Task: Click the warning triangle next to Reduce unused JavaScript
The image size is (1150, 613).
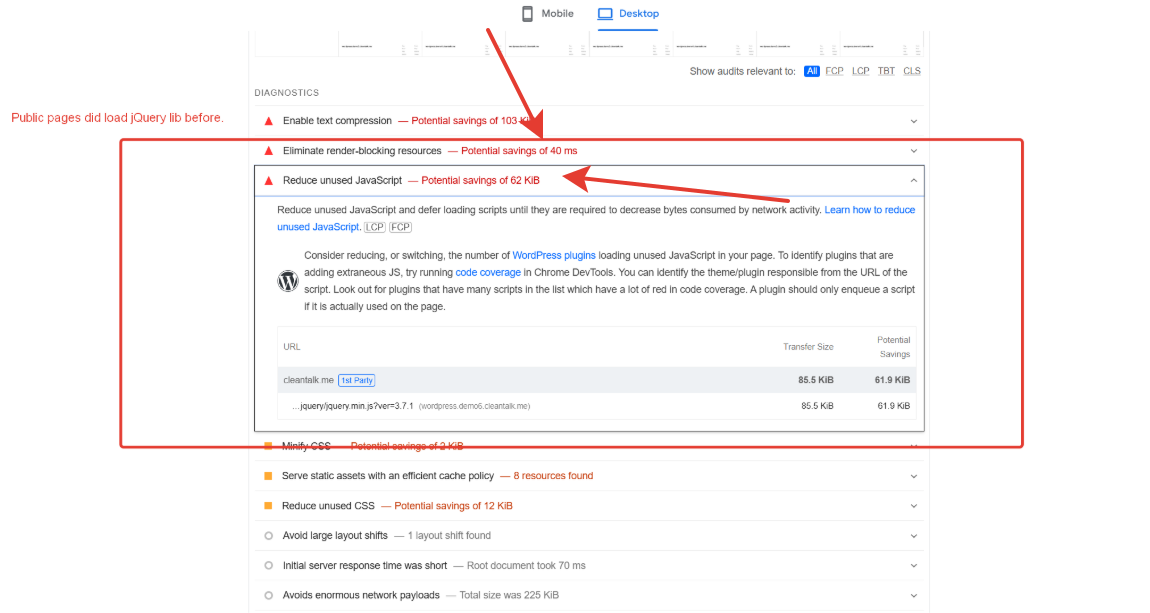Action: point(268,180)
